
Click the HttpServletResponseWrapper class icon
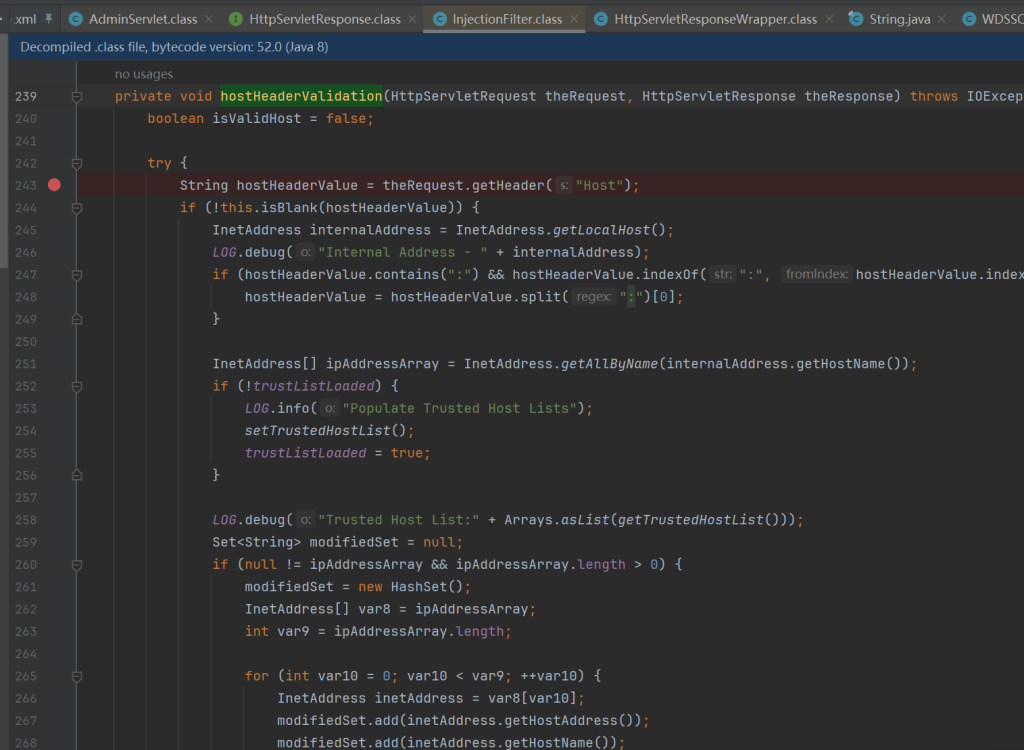coord(601,20)
